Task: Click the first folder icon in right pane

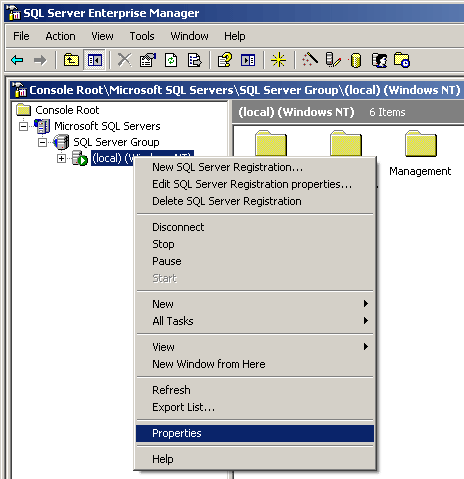Action: [x=271, y=143]
